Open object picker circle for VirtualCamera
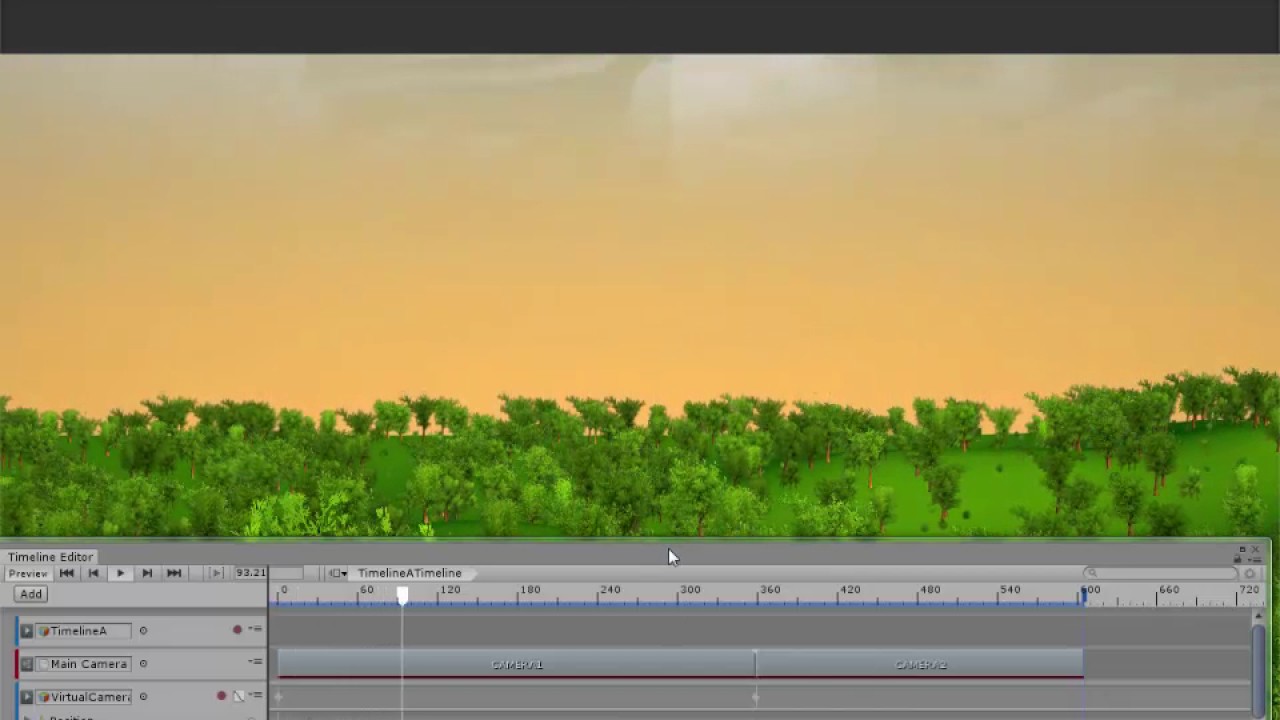 pos(143,697)
